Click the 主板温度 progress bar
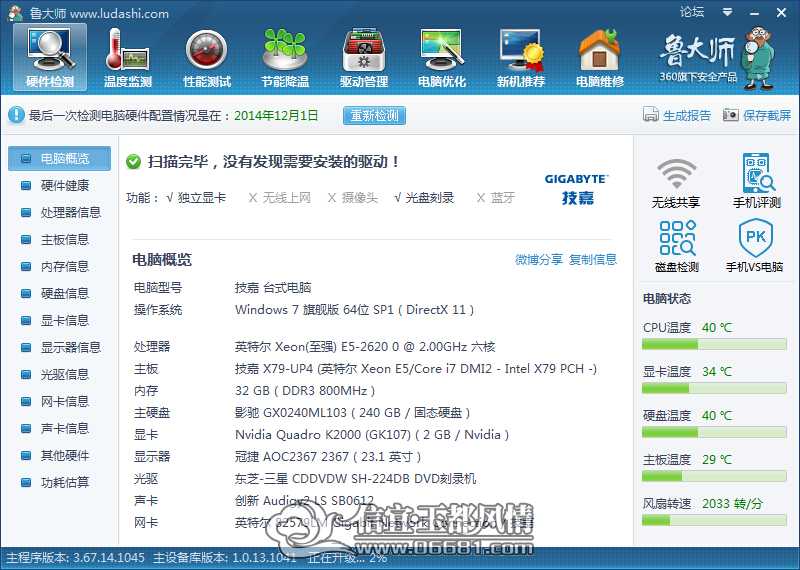 point(714,477)
